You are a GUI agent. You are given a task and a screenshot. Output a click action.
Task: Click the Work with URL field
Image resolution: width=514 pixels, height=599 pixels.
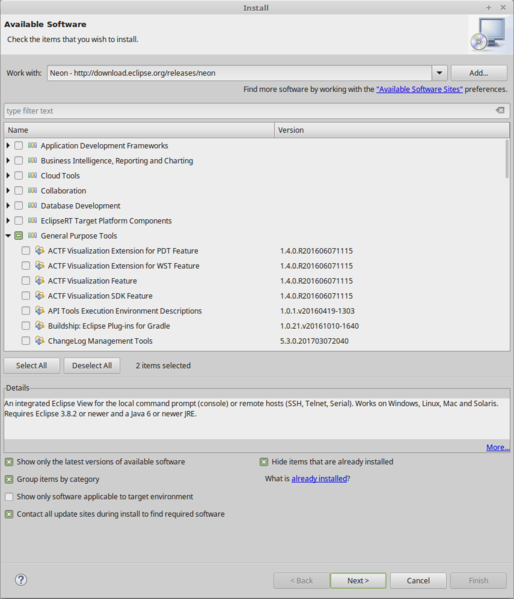click(240, 73)
